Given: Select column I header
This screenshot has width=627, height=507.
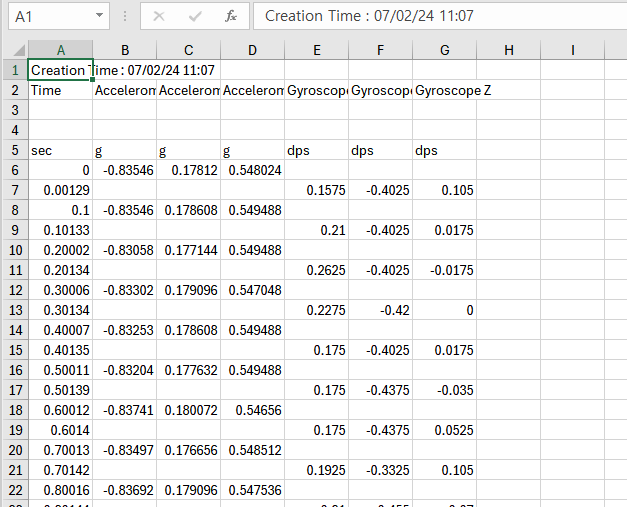Looking at the screenshot, I should point(573,50).
